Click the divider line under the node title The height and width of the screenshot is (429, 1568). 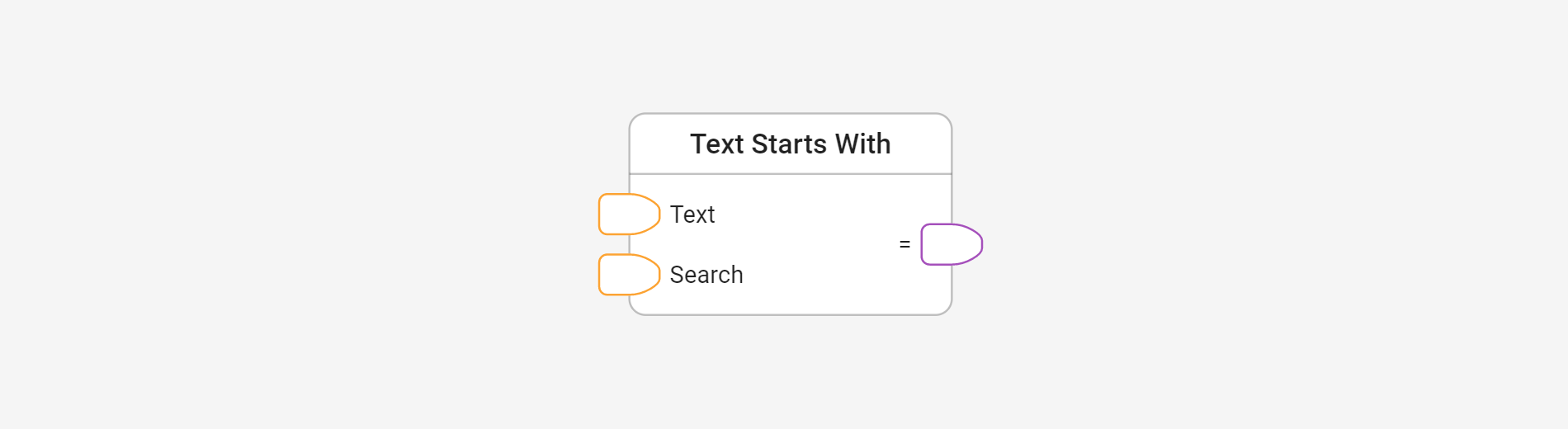click(x=791, y=174)
